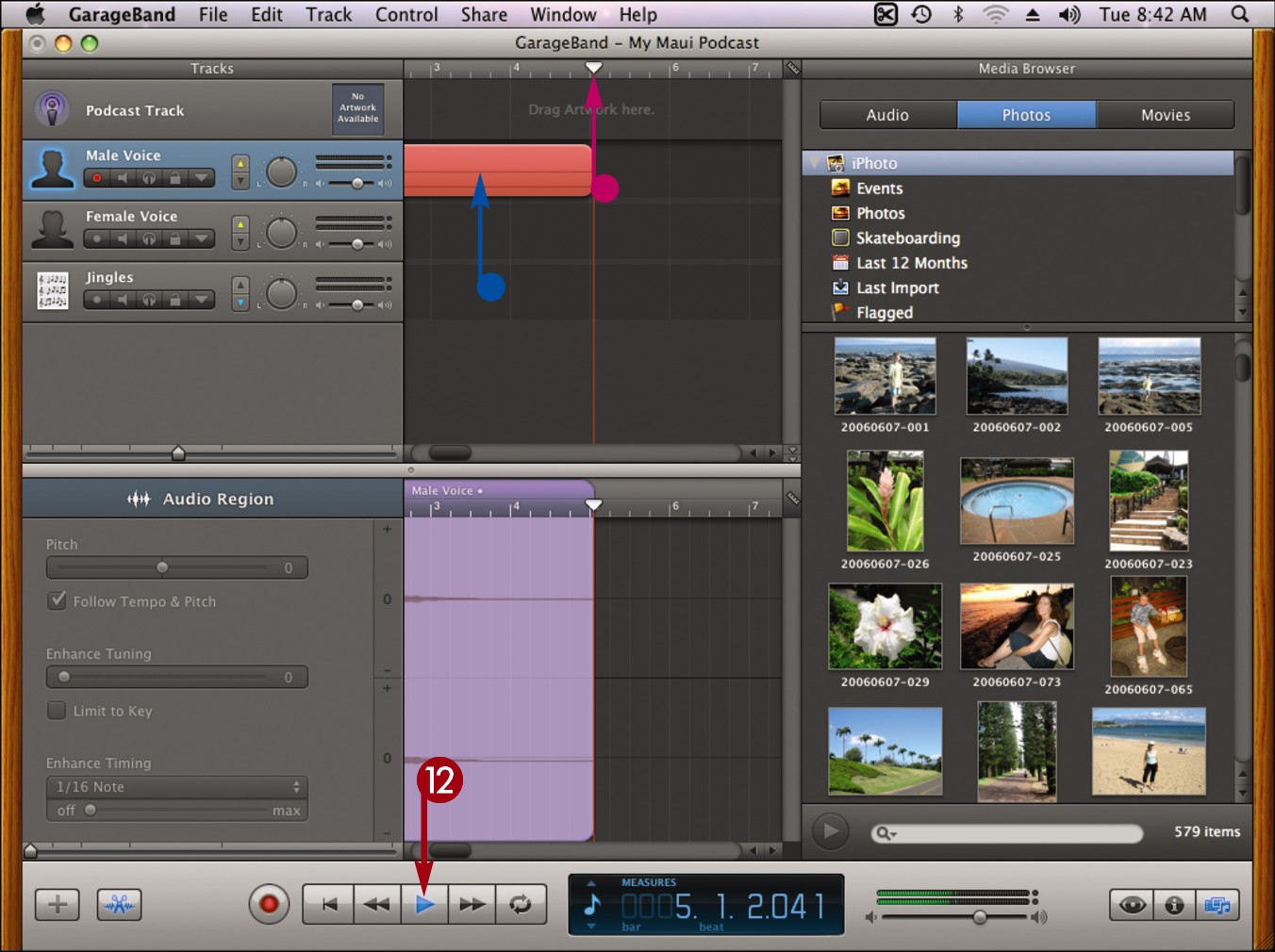Click the Media Browser search field
This screenshot has width=1275, height=952.
[1007, 833]
